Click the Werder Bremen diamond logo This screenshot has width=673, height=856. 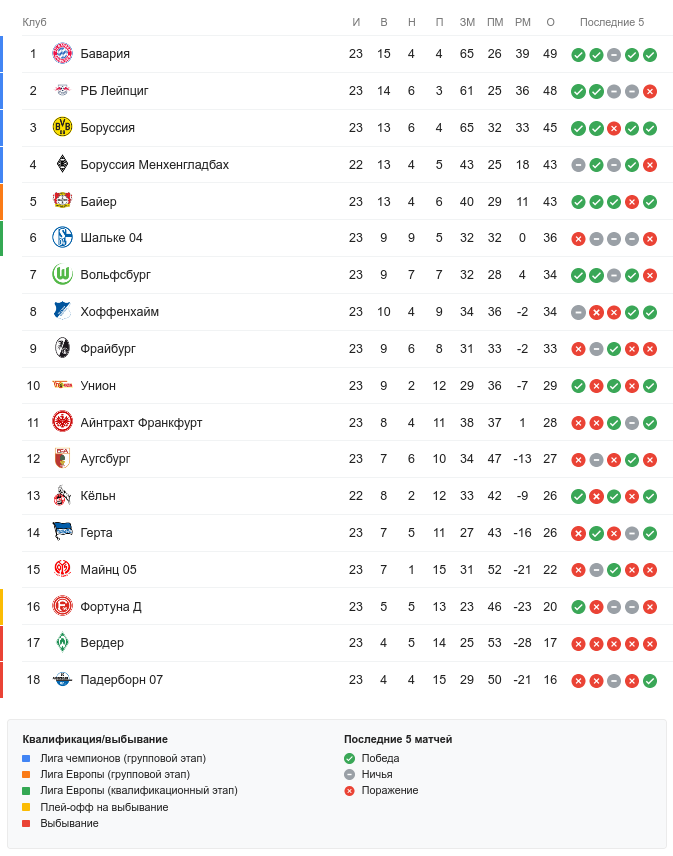[x=62, y=643]
